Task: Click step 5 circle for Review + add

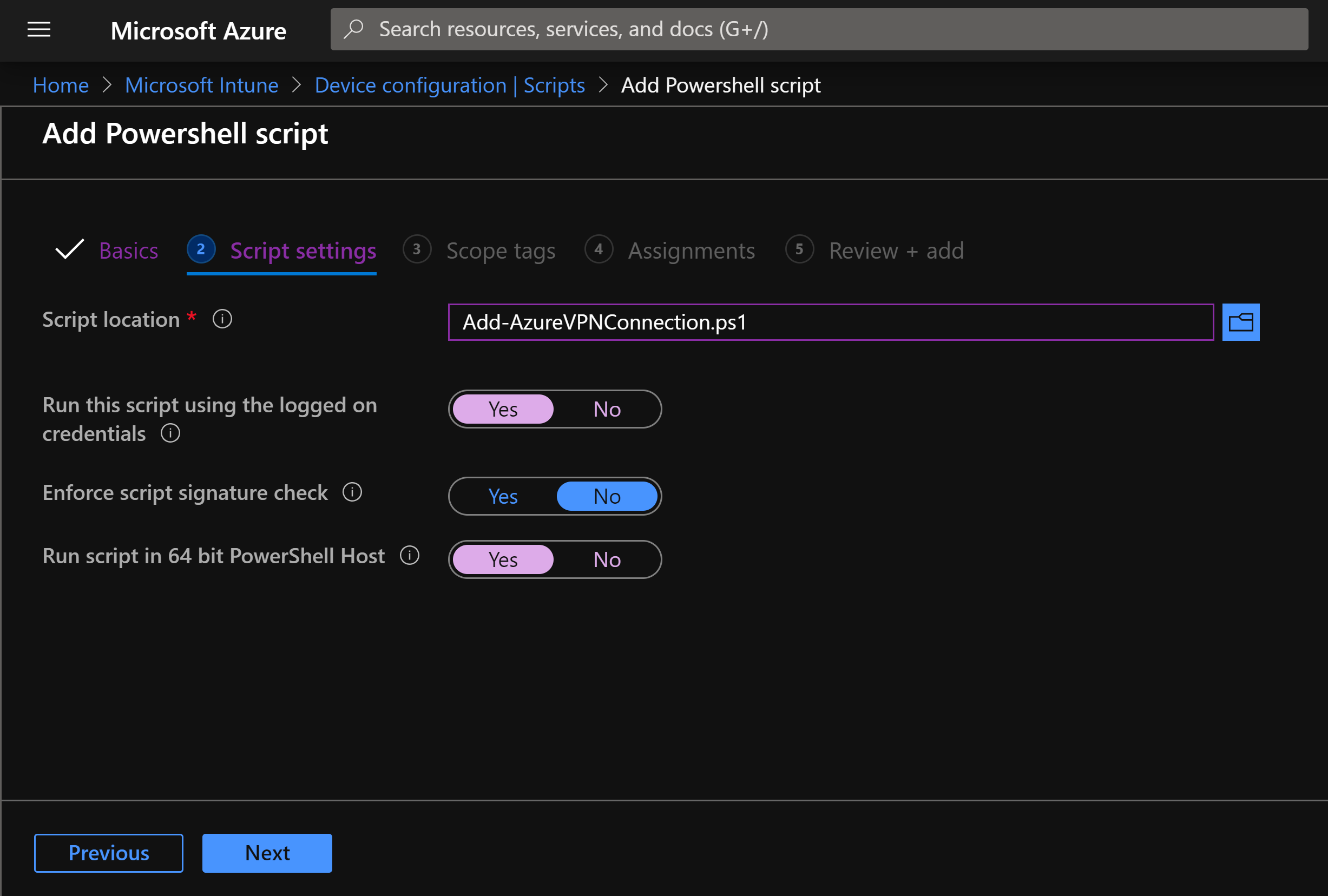Action: pyautogui.click(x=799, y=249)
